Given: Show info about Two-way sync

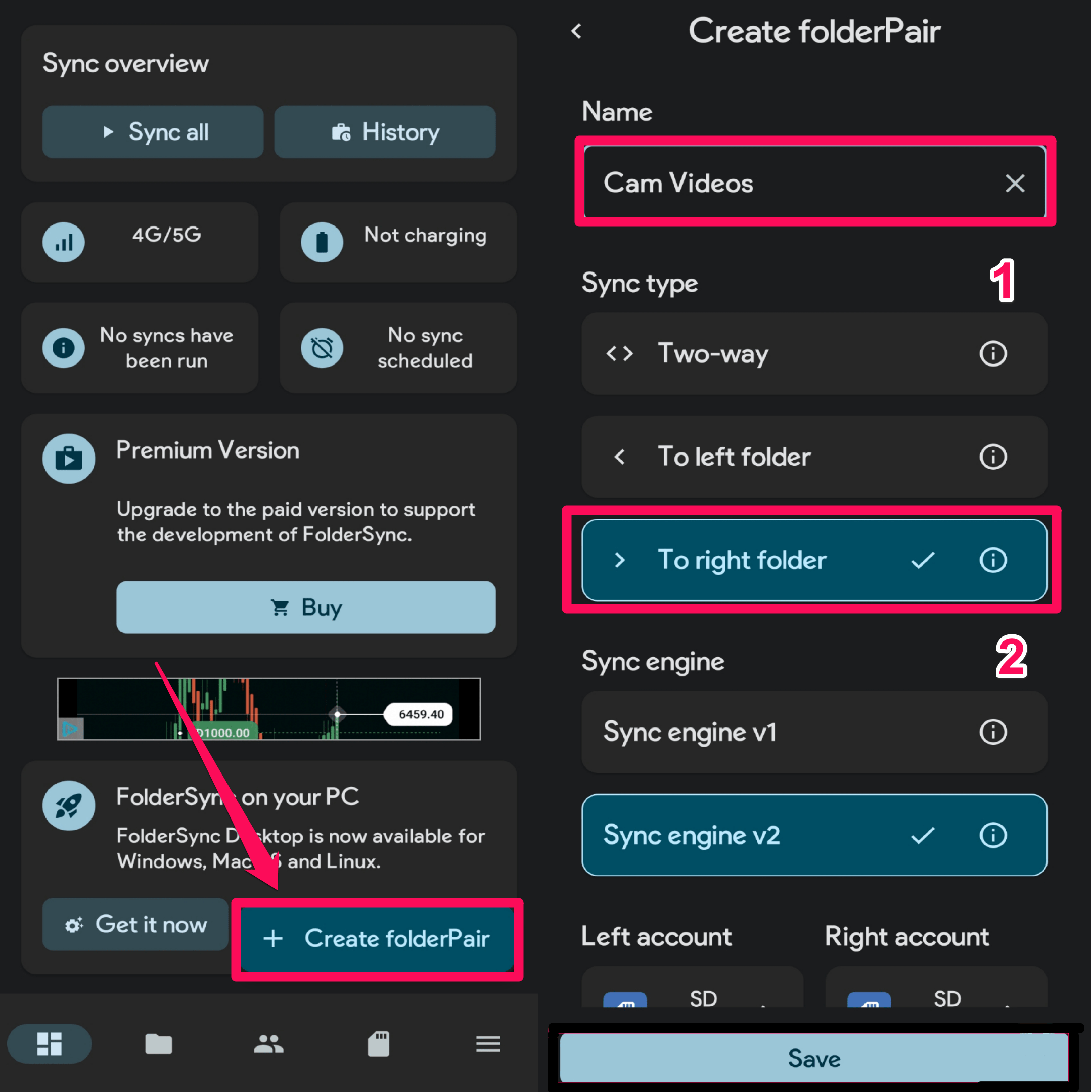Looking at the screenshot, I should tap(993, 354).
